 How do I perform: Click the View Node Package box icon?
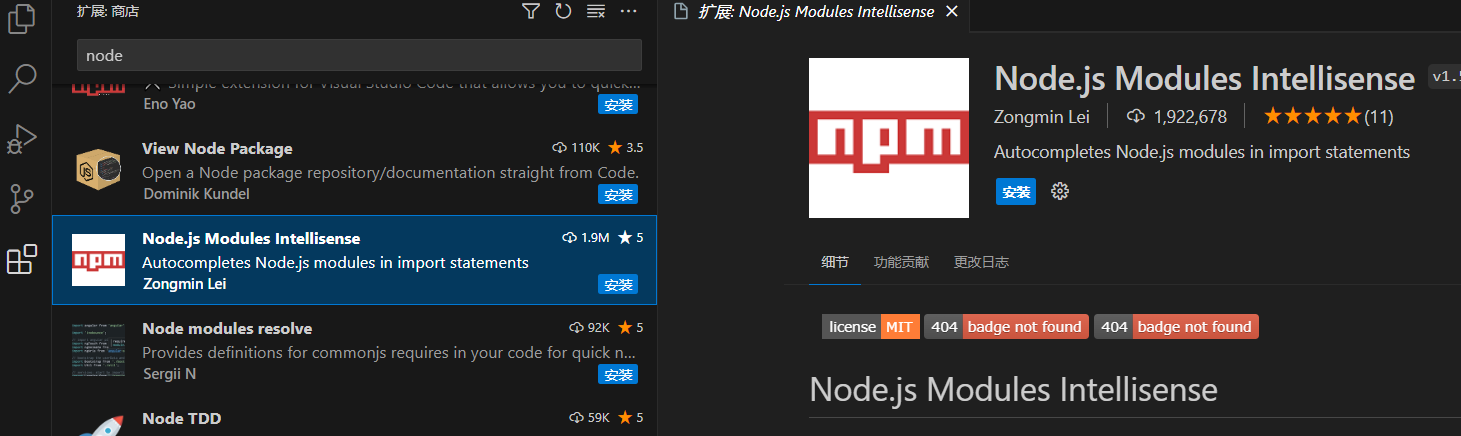coord(98,170)
